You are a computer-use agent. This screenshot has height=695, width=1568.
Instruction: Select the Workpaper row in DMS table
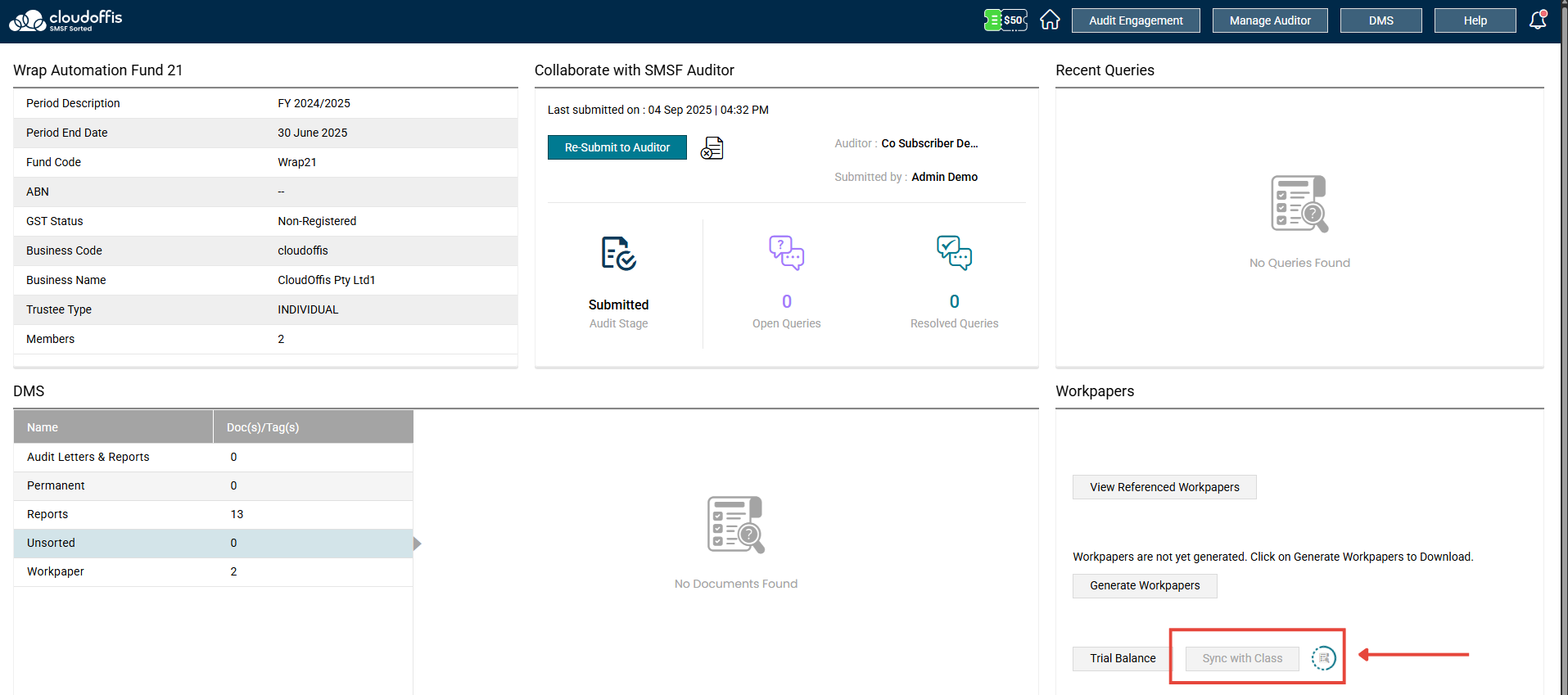tap(213, 571)
